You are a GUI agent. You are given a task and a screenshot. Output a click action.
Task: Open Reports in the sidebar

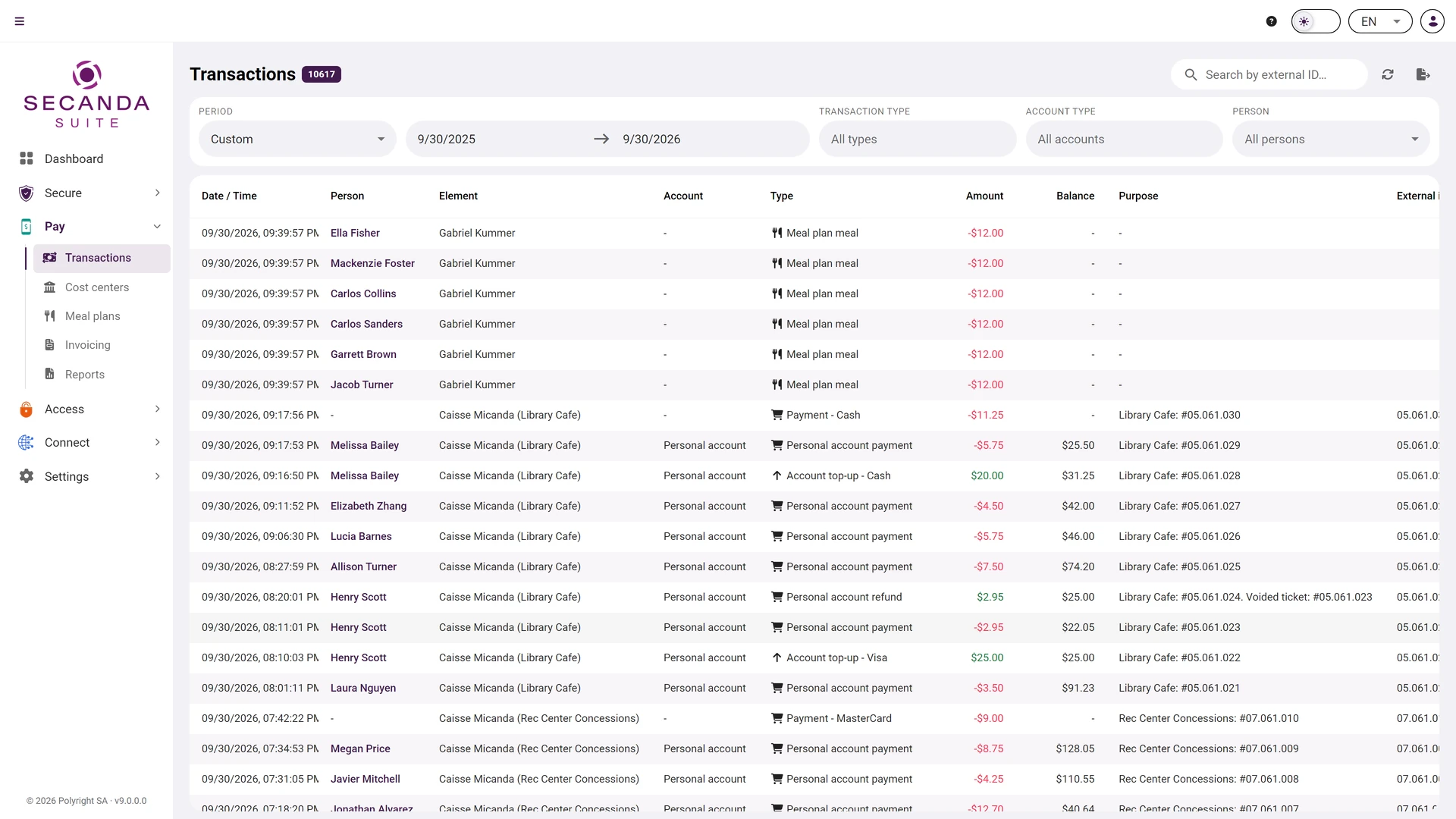click(x=102, y=375)
